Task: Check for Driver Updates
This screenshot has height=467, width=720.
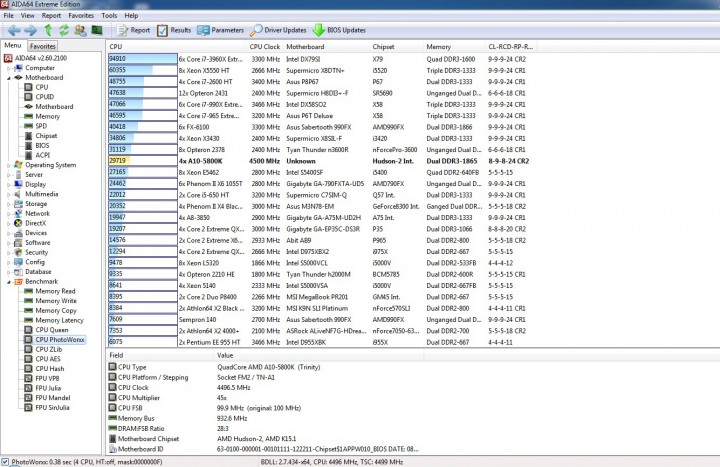Action: tap(278, 30)
